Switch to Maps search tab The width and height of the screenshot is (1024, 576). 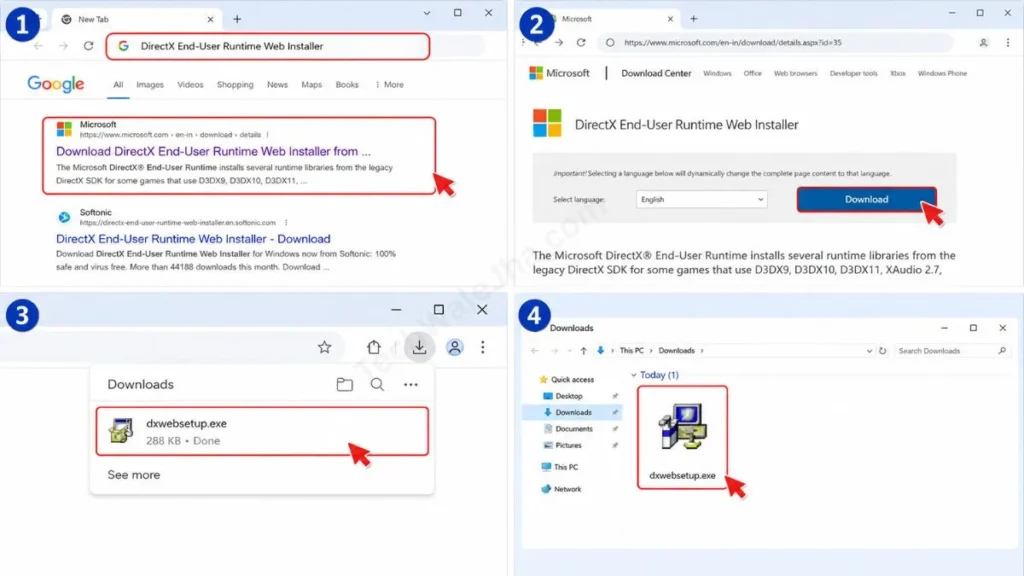312,85
